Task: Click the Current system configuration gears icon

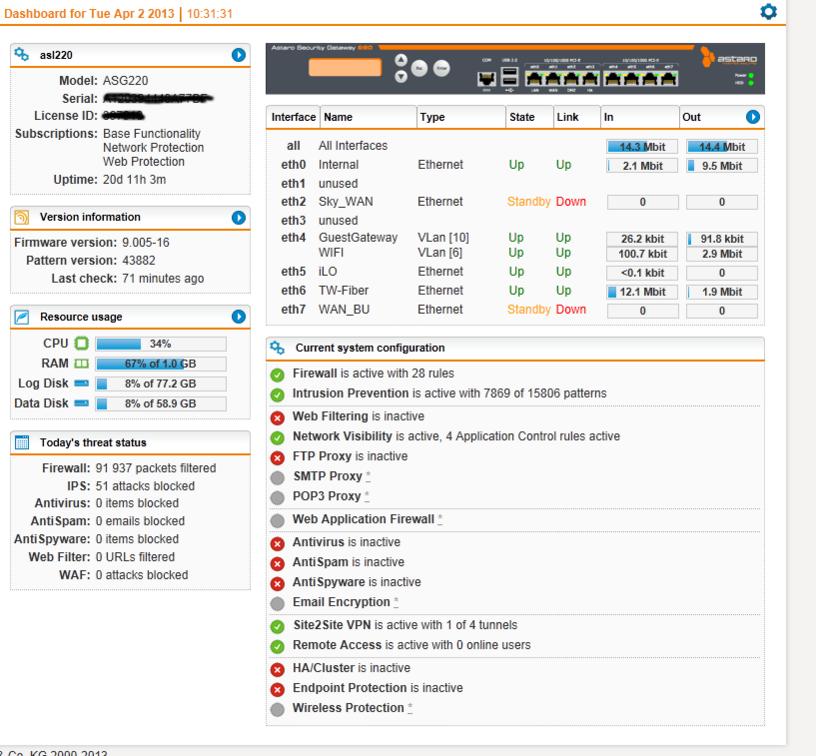Action: tap(277, 348)
